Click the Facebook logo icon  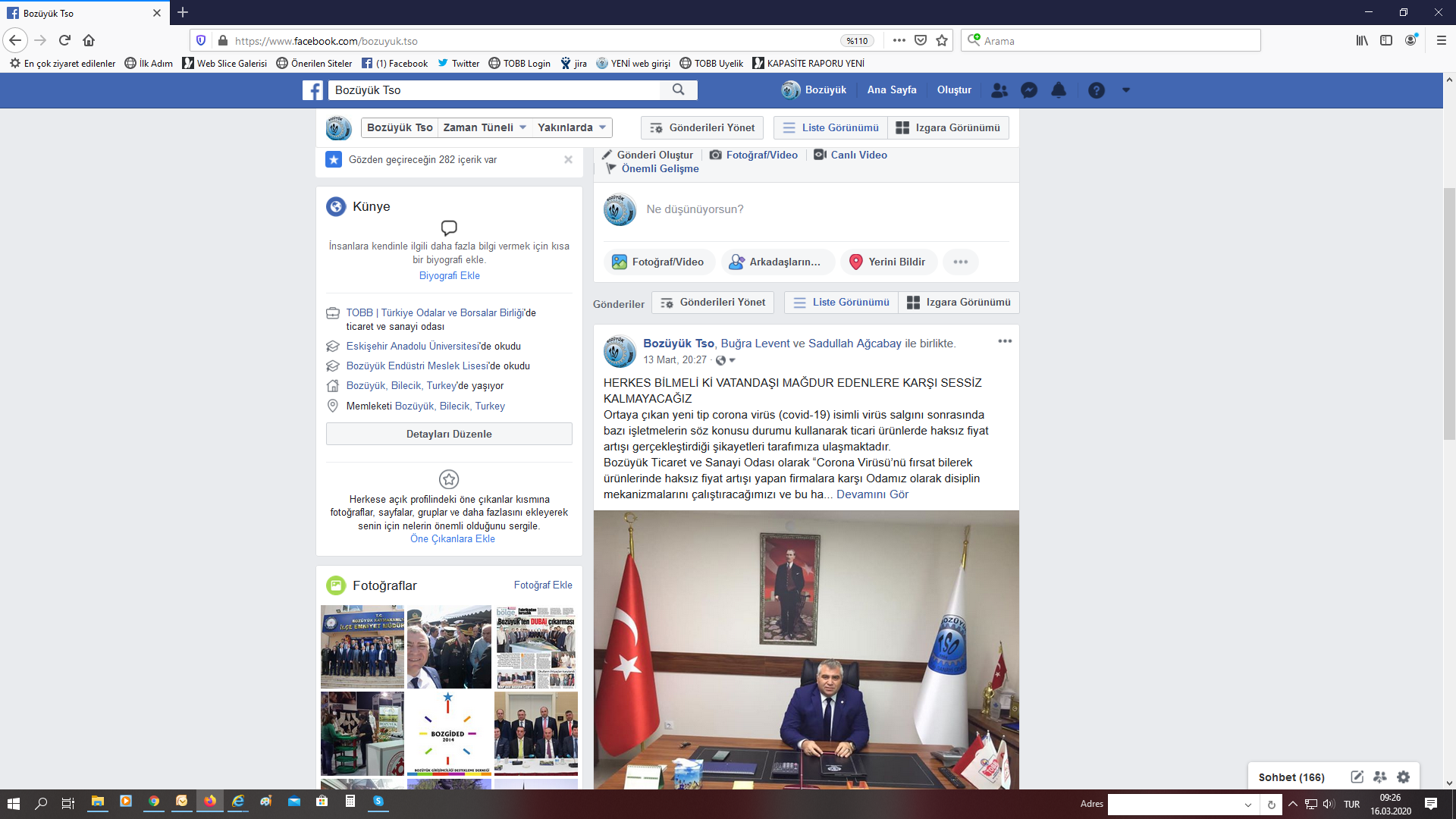pos(312,90)
